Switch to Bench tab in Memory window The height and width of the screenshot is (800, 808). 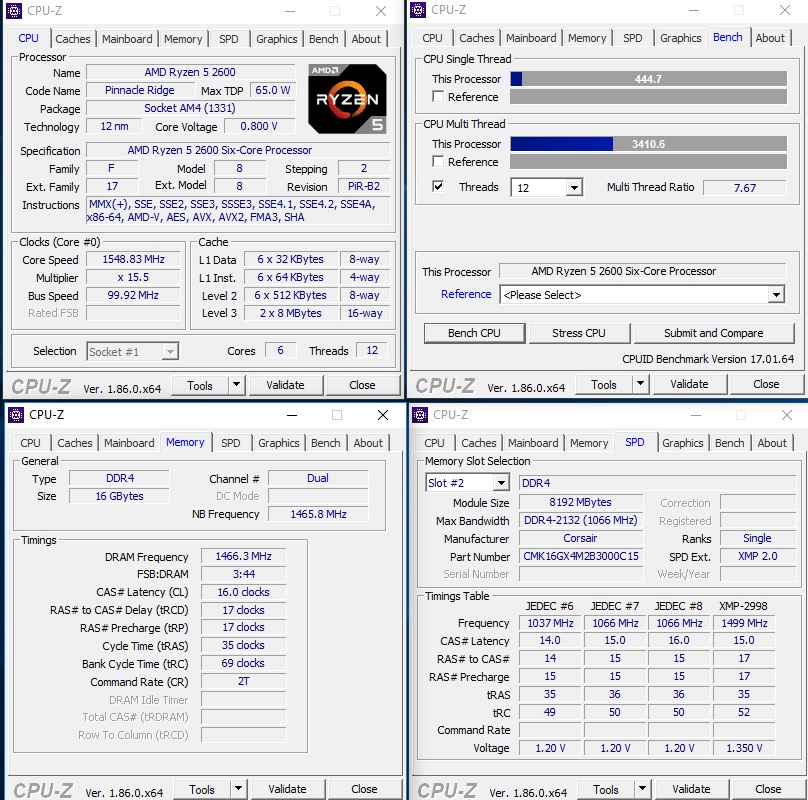[x=326, y=443]
